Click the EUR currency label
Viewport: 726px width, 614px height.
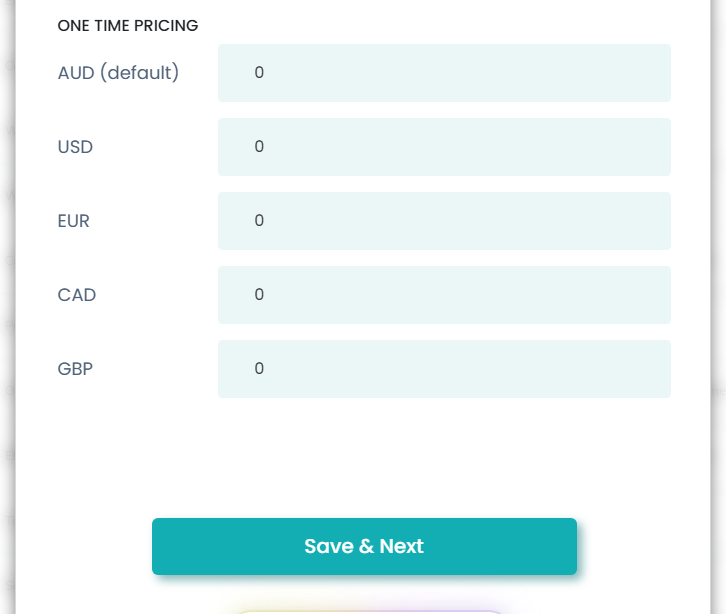coord(74,221)
